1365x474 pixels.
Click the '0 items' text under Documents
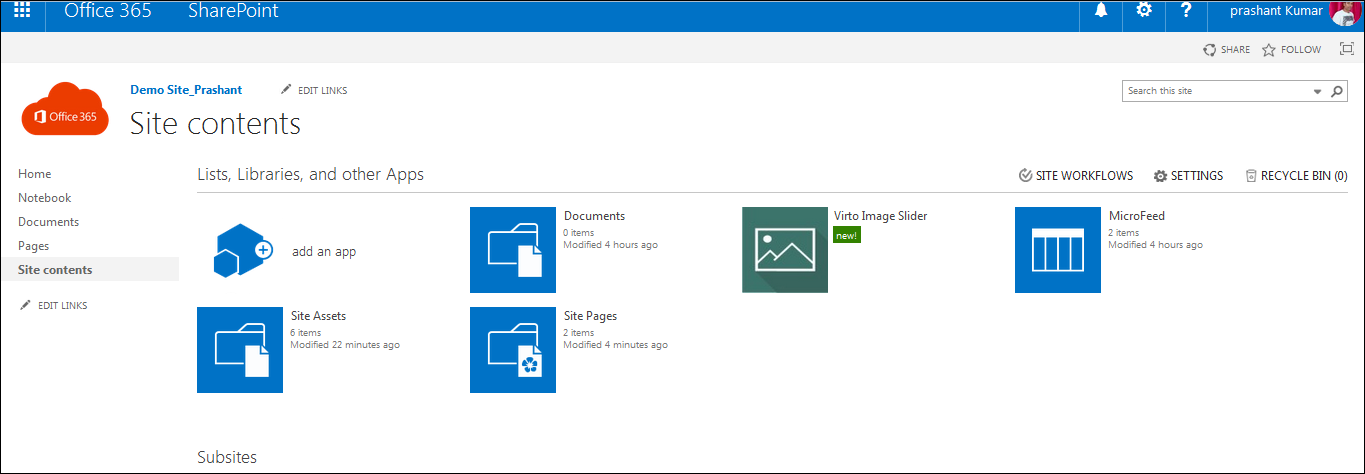coord(579,233)
